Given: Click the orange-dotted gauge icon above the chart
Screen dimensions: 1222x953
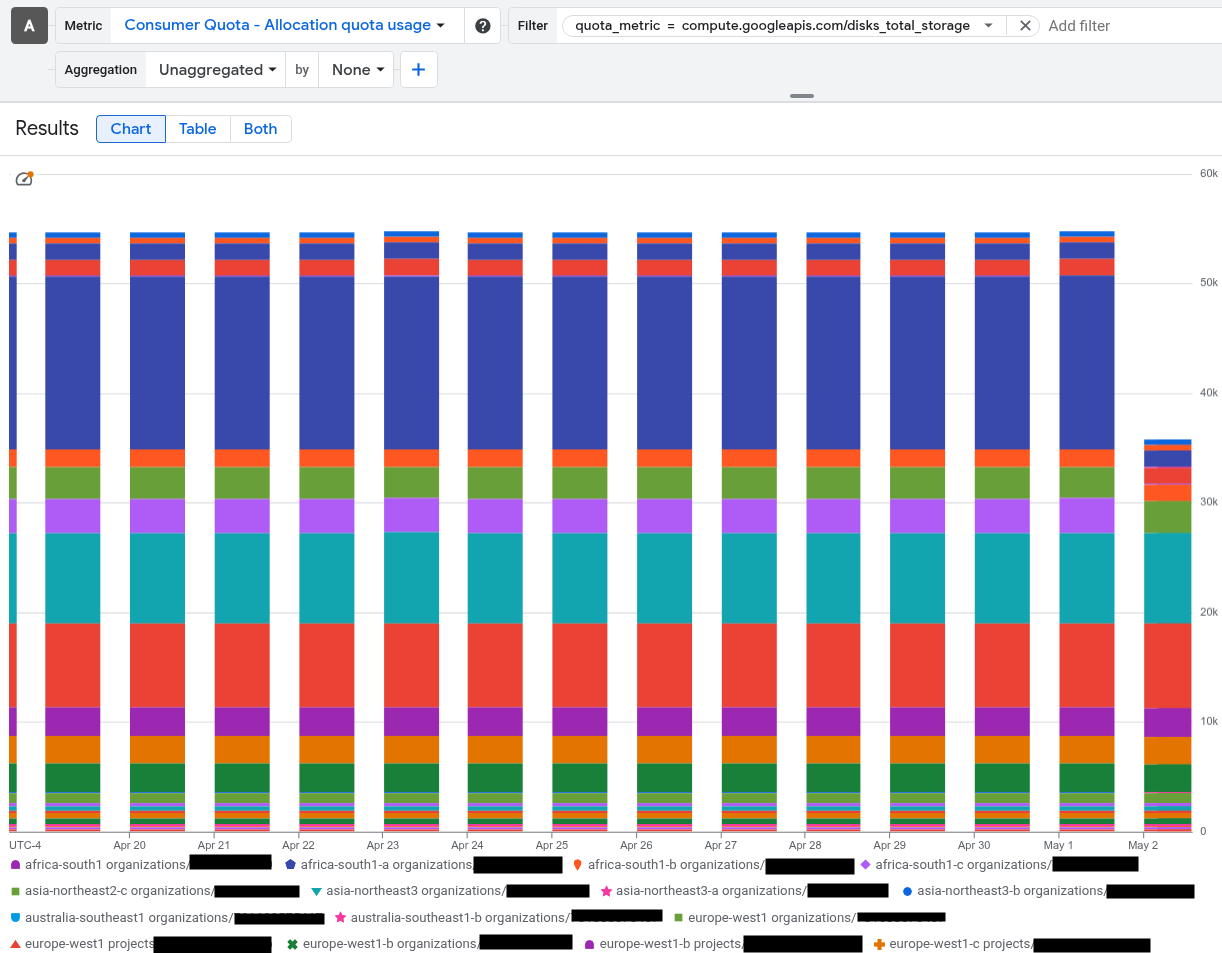Looking at the screenshot, I should 24,178.
